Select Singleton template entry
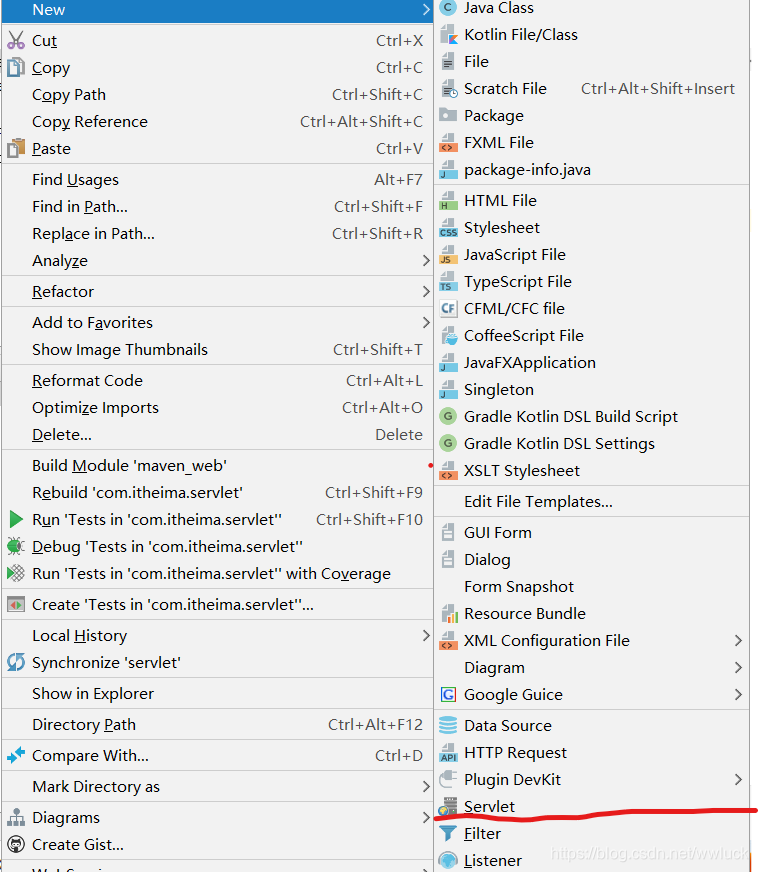Screen dimensions: 758x872 coord(591,390)
